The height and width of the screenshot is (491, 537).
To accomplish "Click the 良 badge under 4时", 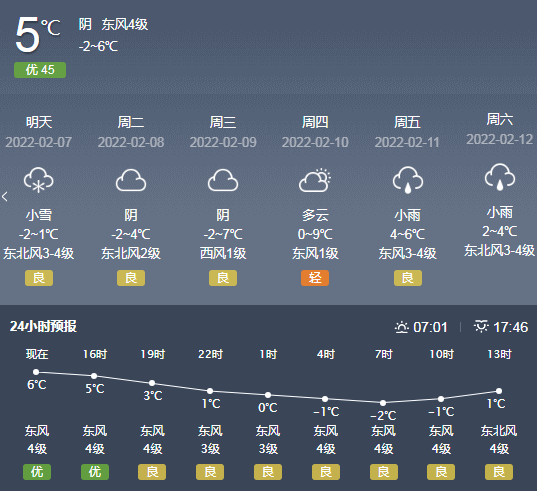I will [326, 472].
